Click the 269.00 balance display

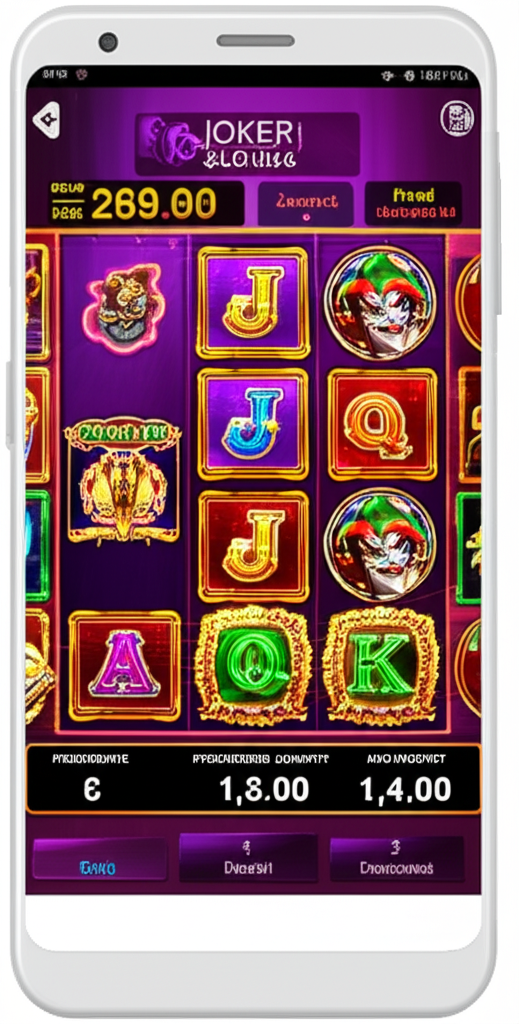[x=146, y=203]
